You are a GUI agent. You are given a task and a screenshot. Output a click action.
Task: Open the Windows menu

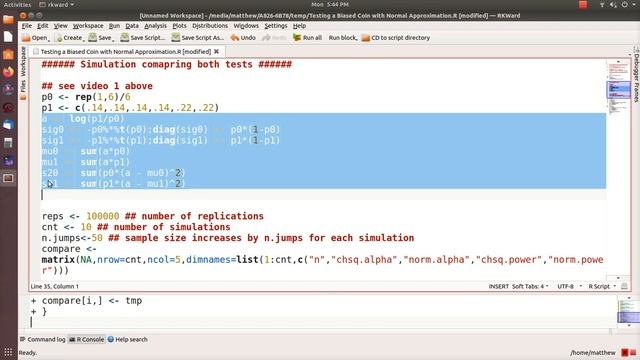coord(246,26)
